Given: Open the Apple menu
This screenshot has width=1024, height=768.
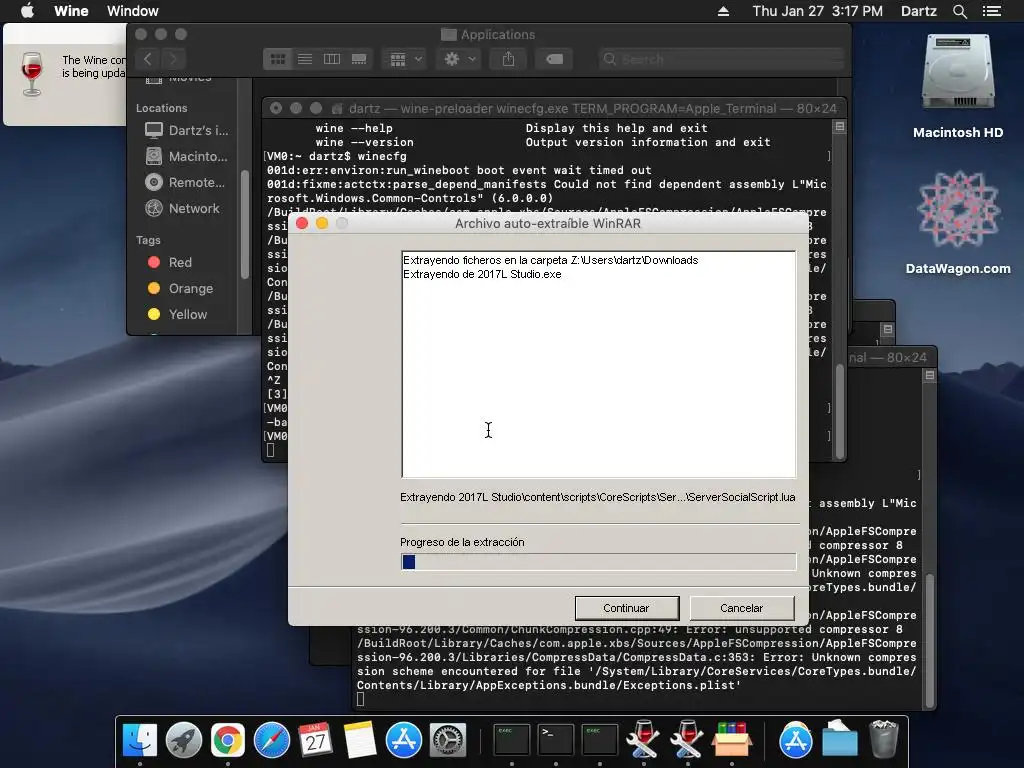Looking at the screenshot, I should [x=27, y=11].
